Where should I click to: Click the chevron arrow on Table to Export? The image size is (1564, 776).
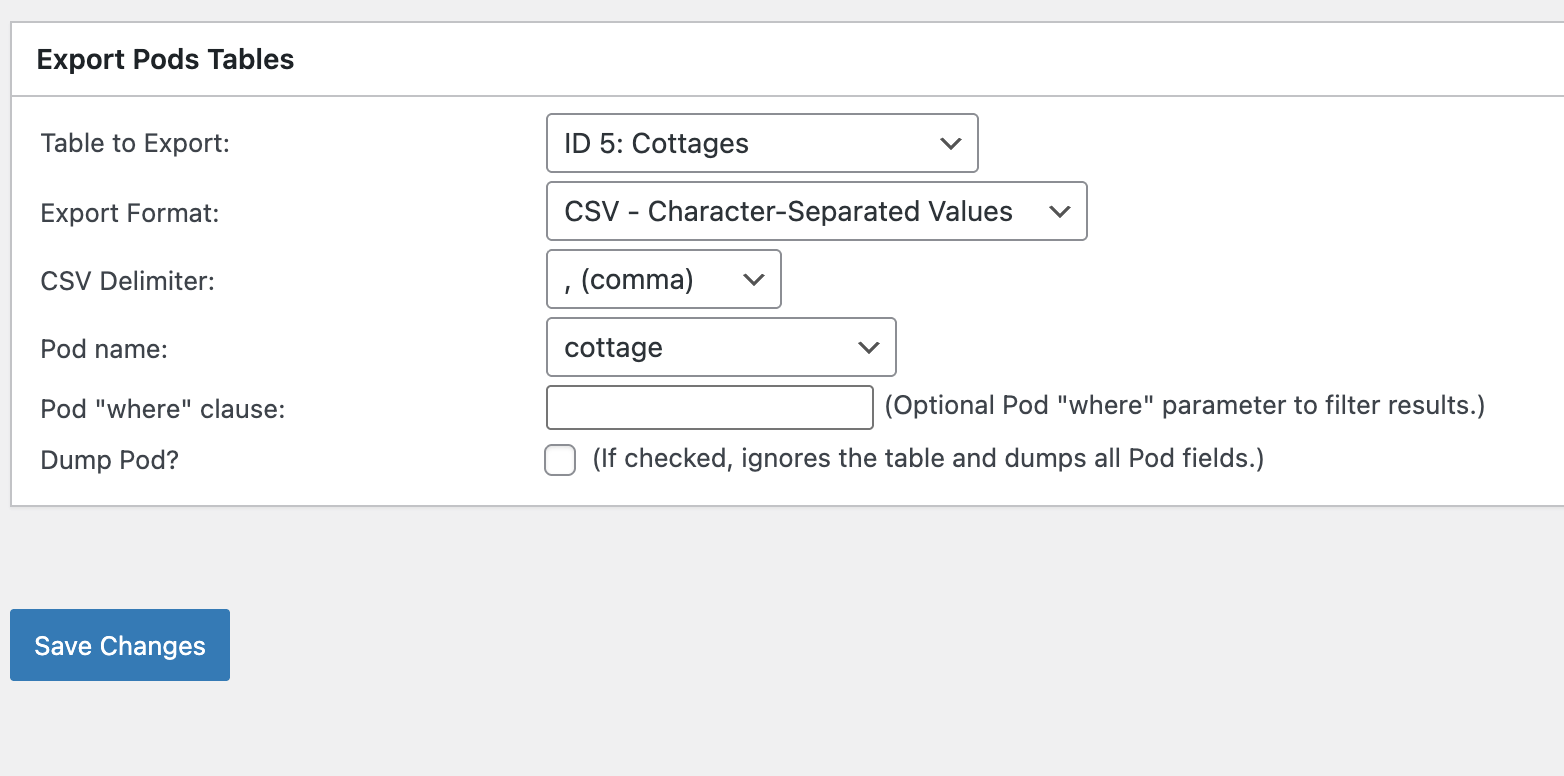click(950, 144)
